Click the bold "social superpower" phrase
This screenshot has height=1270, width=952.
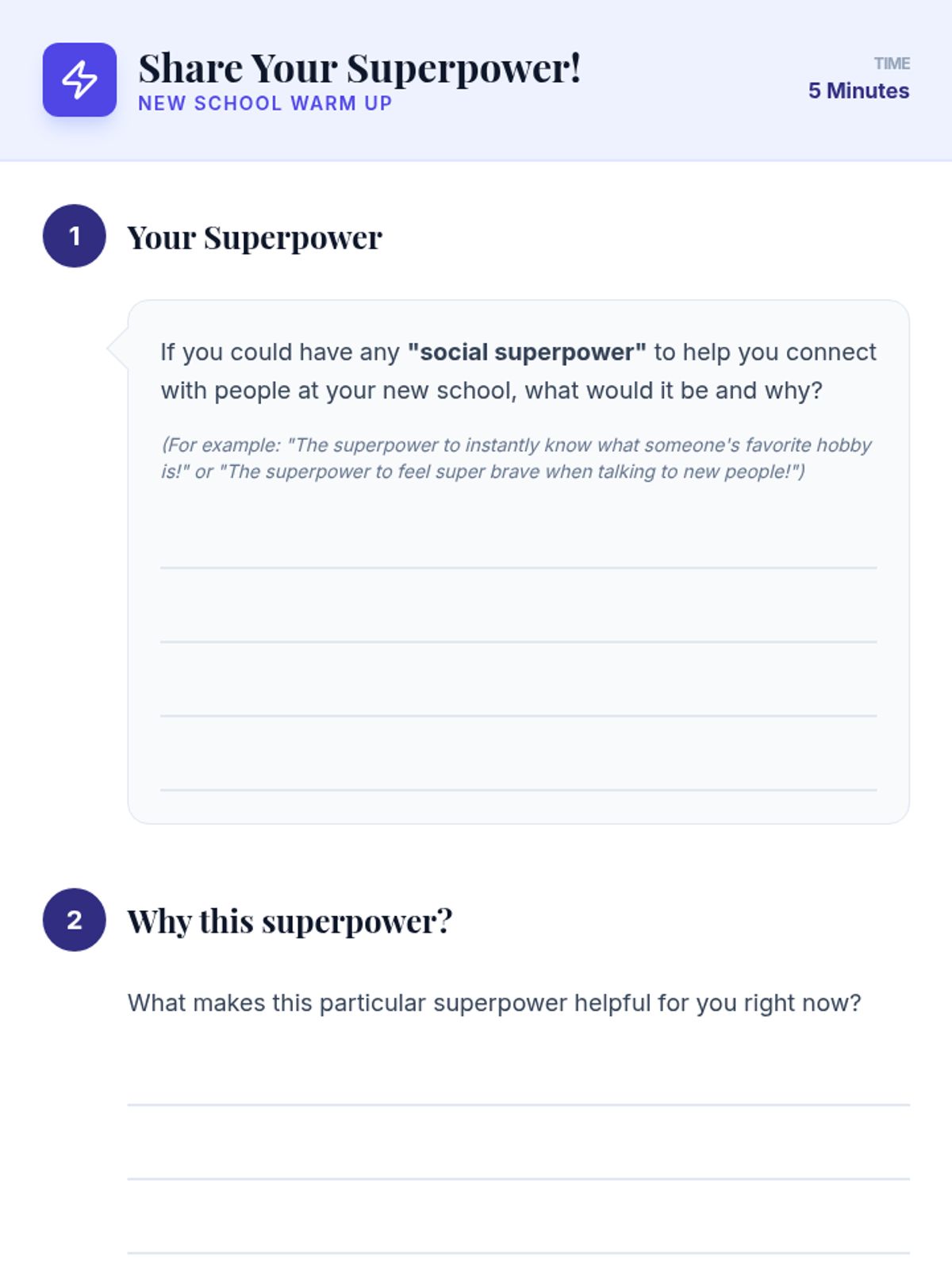527,352
